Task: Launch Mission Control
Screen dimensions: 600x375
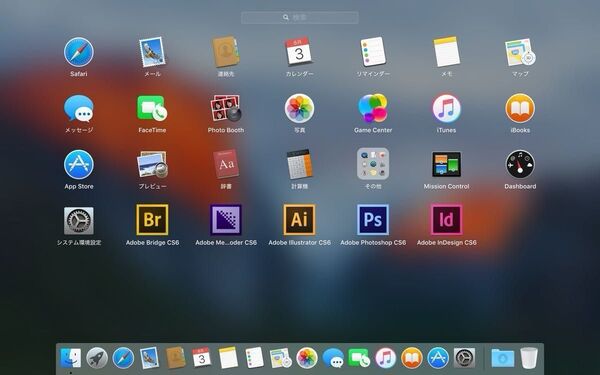Action: [x=446, y=164]
